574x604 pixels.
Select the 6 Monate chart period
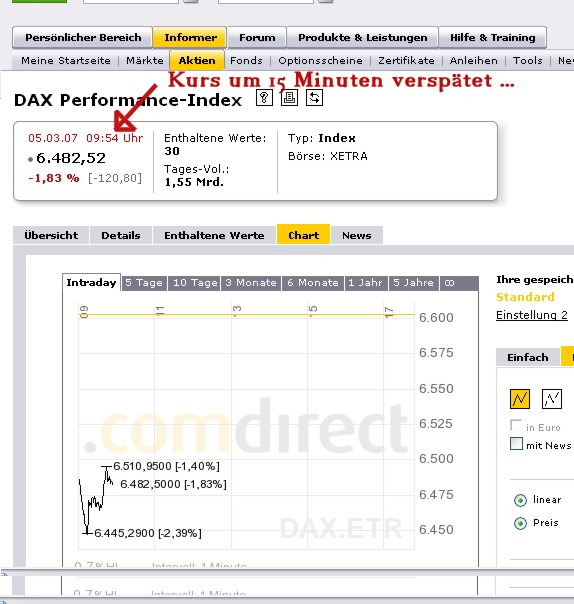(x=313, y=283)
